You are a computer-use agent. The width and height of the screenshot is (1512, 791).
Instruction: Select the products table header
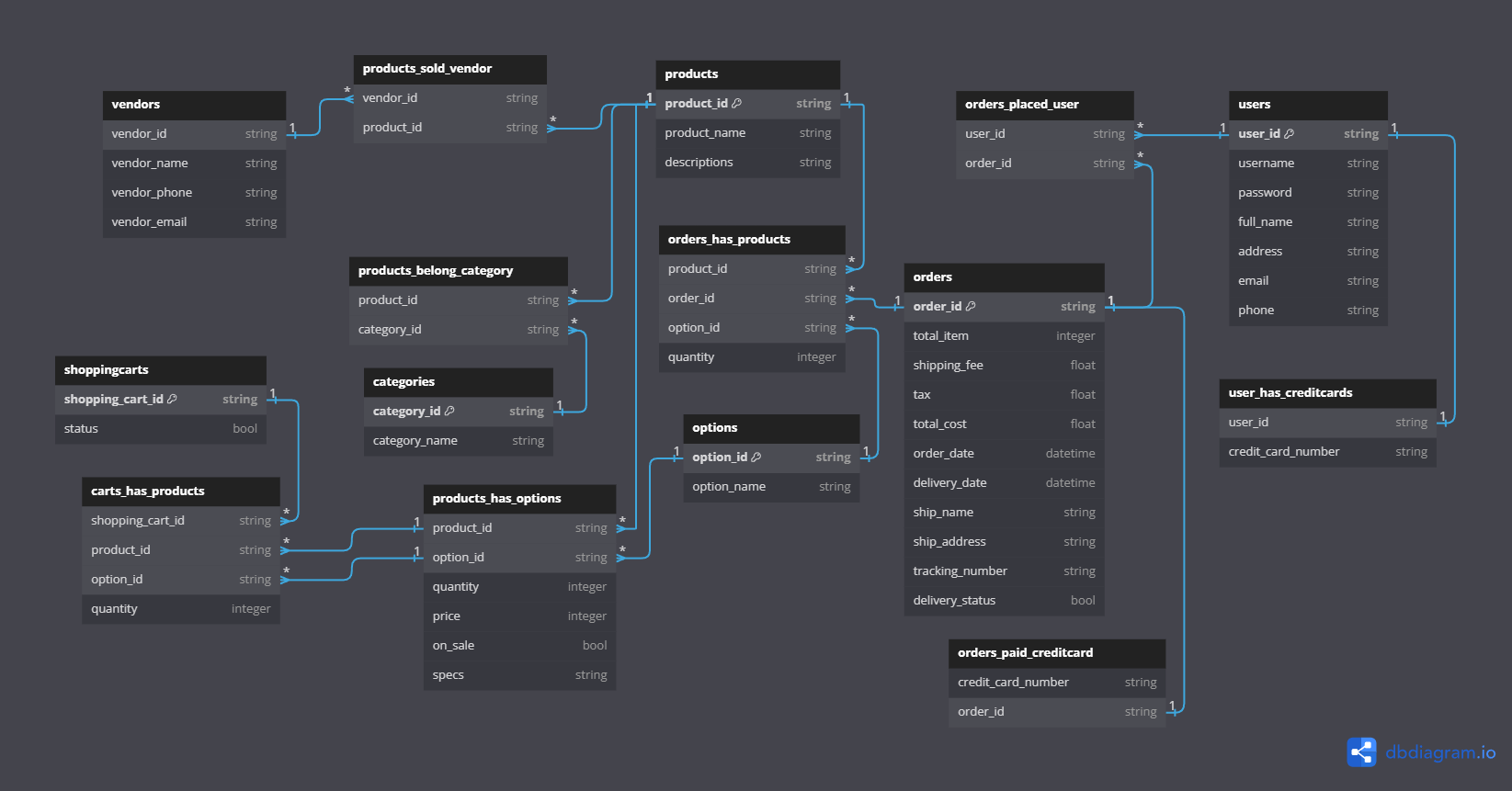pos(748,74)
